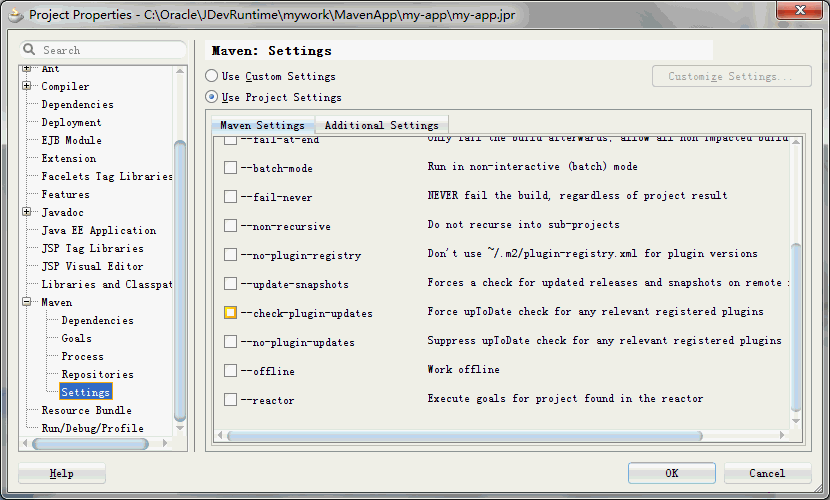Screen dimensions: 830x500
Task: Select the EJB Module item
Action: click(71, 140)
